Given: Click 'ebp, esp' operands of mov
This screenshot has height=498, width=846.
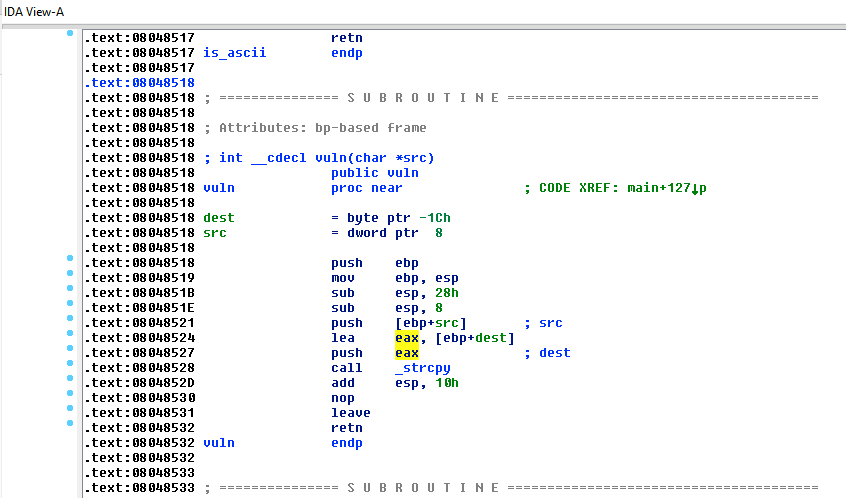Looking at the screenshot, I should tap(426, 278).
